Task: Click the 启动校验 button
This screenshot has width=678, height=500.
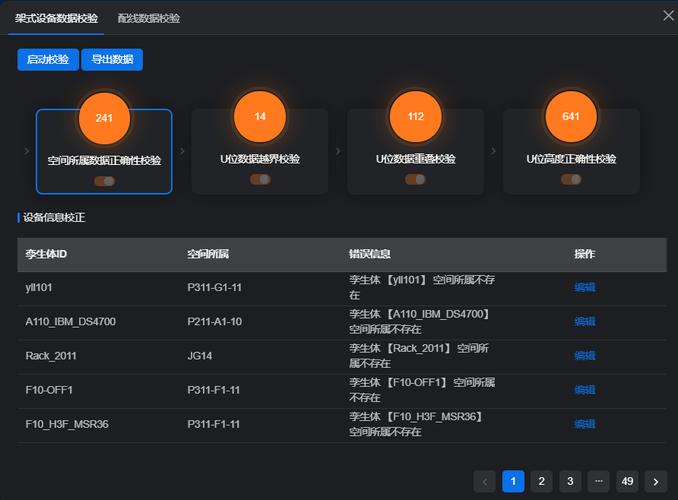Action: point(48,59)
